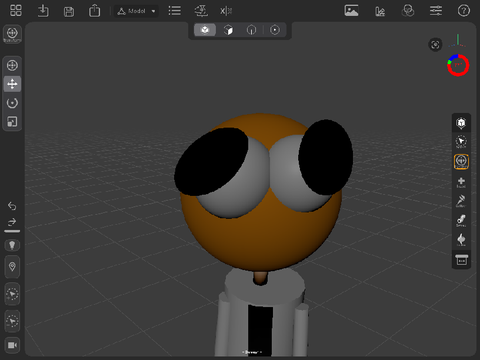This screenshot has width=480, height=360.
Task: Select the object mode filled cube
Action: coord(205,30)
